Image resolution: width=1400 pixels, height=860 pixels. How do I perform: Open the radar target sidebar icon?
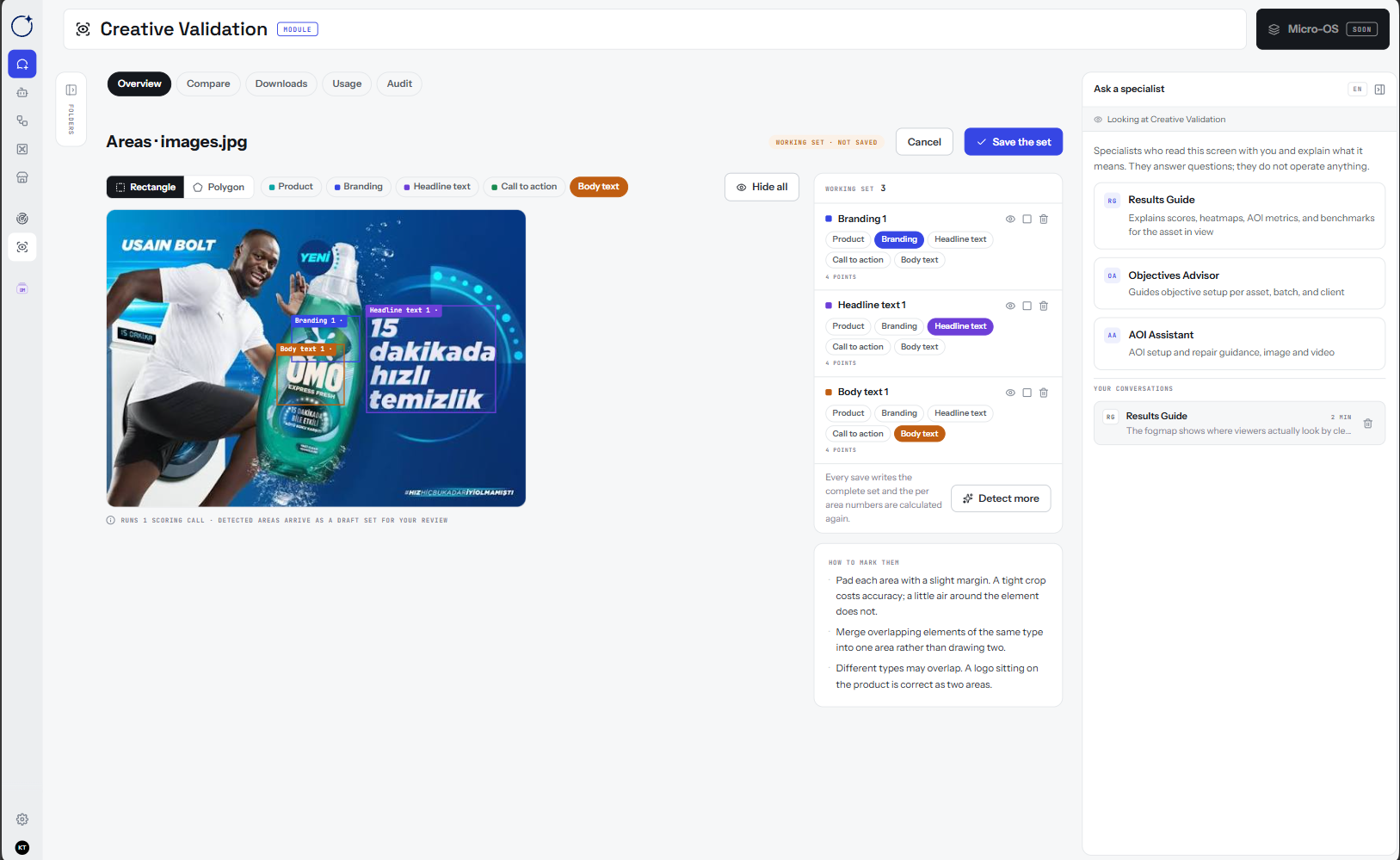pos(22,219)
